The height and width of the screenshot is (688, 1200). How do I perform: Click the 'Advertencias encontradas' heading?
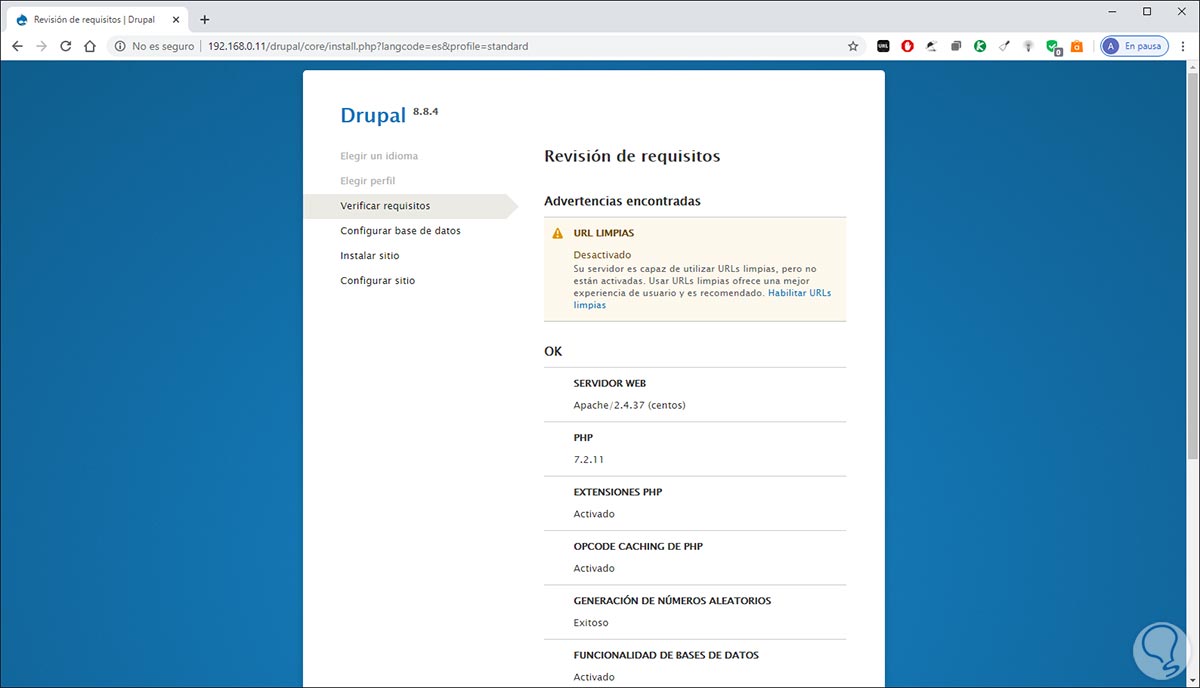622,201
